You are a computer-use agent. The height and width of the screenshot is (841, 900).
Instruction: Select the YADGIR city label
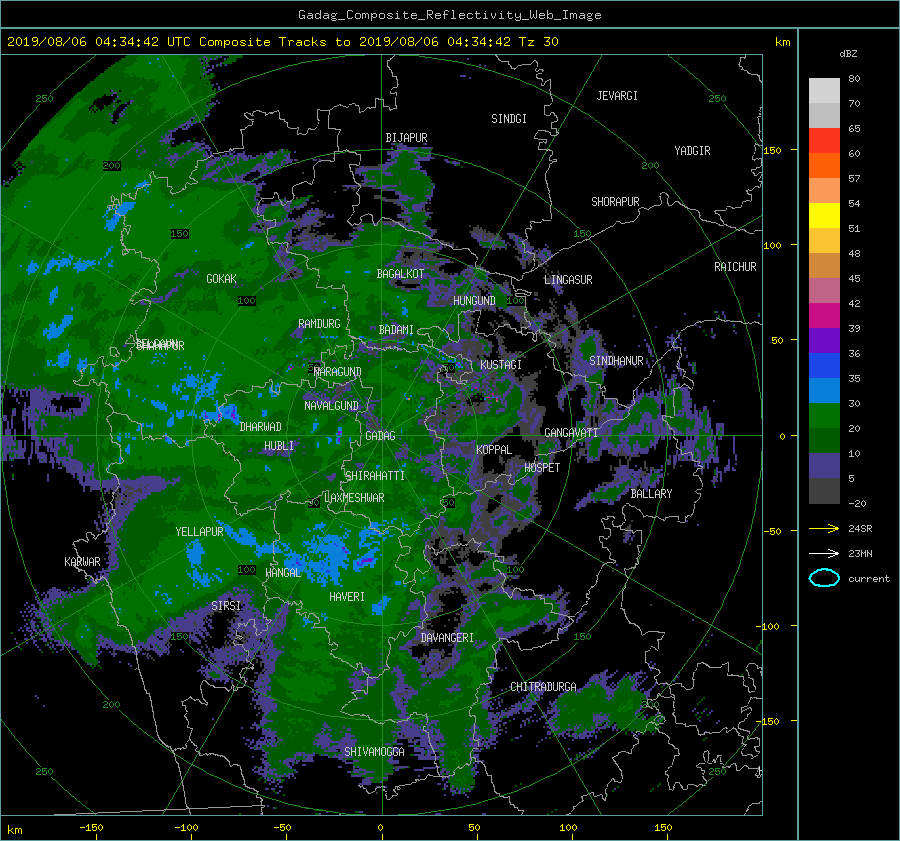pos(692,151)
